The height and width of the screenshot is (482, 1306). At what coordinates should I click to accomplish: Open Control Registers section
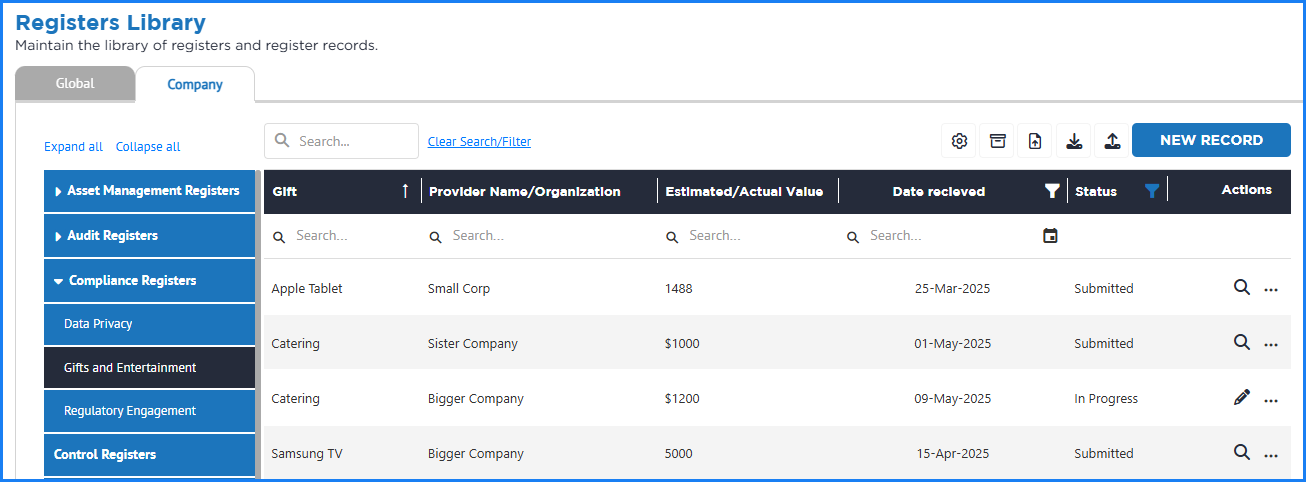click(149, 454)
